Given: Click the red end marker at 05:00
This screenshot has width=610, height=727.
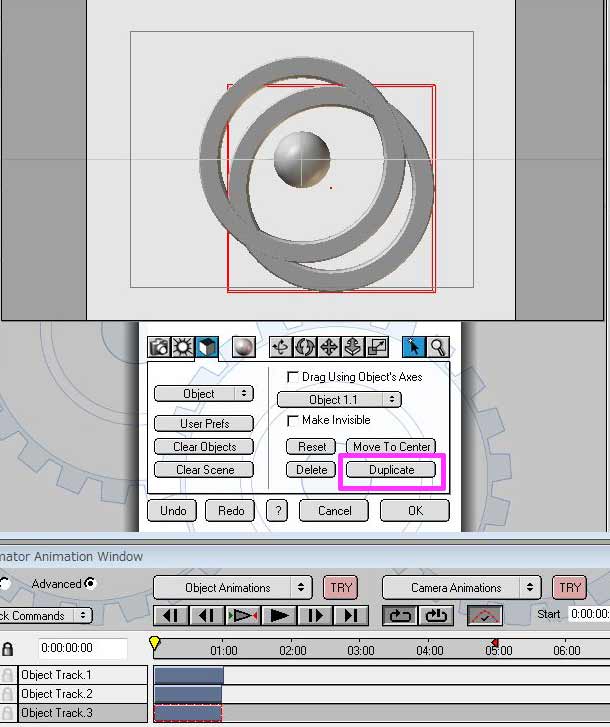Looking at the screenshot, I should pyautogui.click(x=495, y=643).
